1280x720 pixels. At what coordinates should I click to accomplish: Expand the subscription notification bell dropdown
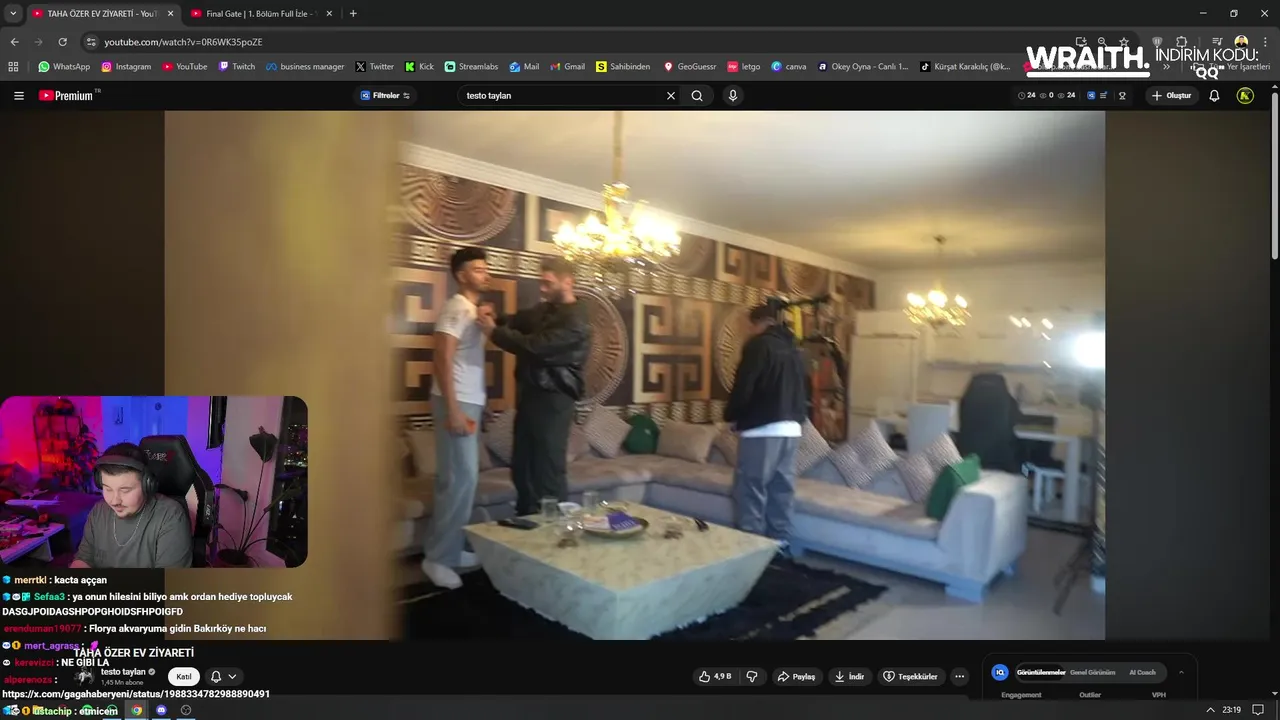point(223,677)
